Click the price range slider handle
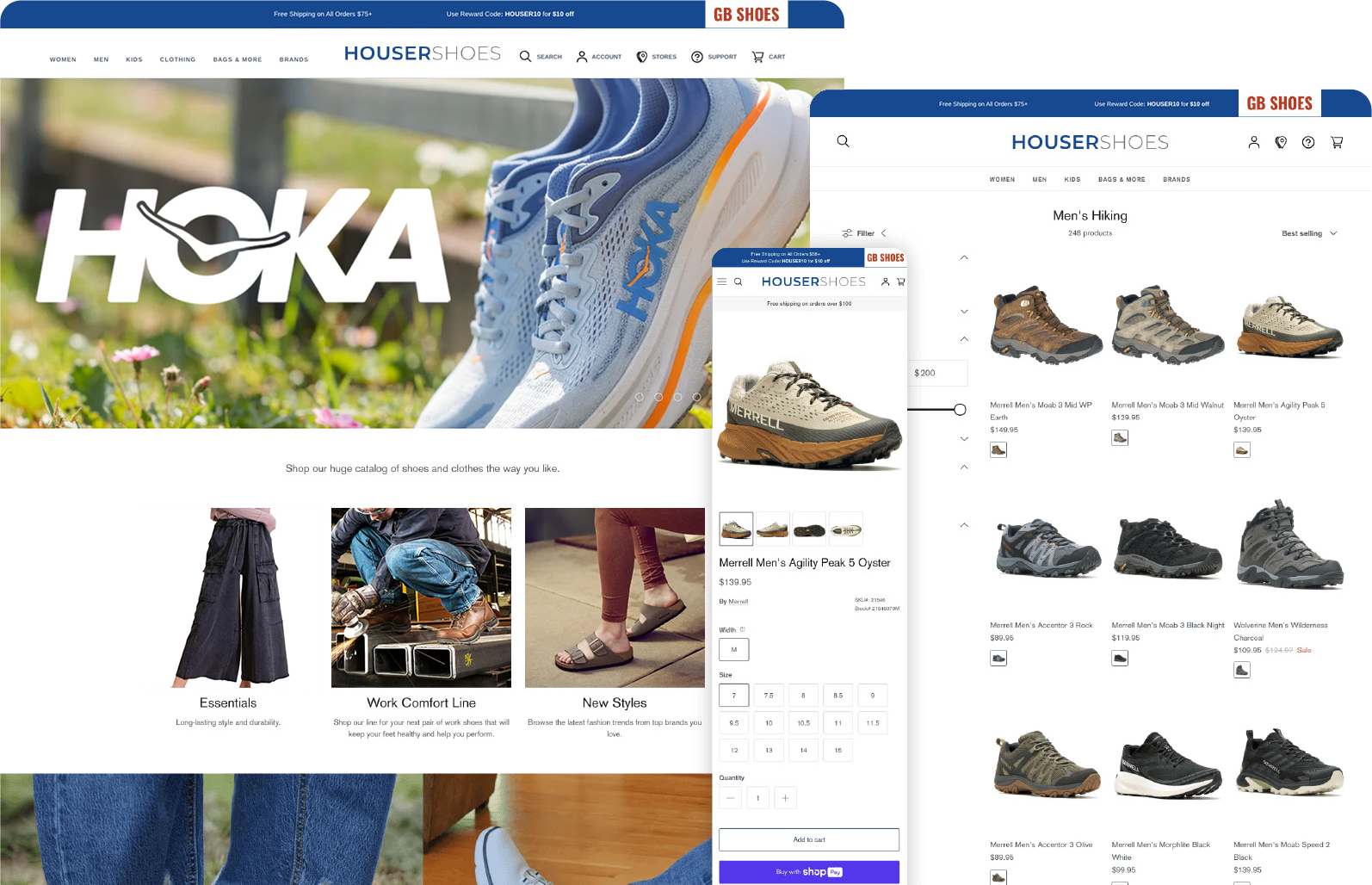The height and width of the screenshot is (885, 1372). (960, 410)
